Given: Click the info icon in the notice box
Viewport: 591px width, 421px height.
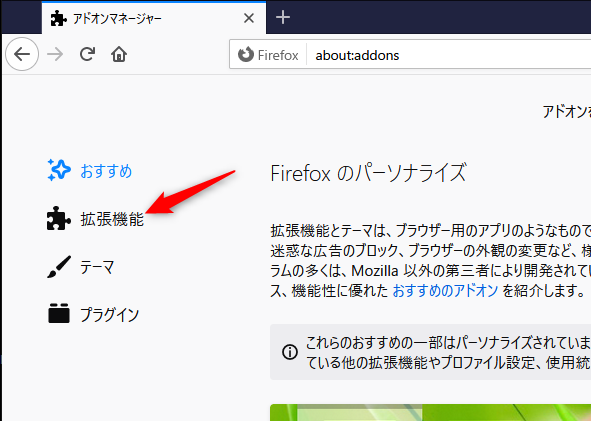Looking at the screenshot, I should click(x=290, y=352).
